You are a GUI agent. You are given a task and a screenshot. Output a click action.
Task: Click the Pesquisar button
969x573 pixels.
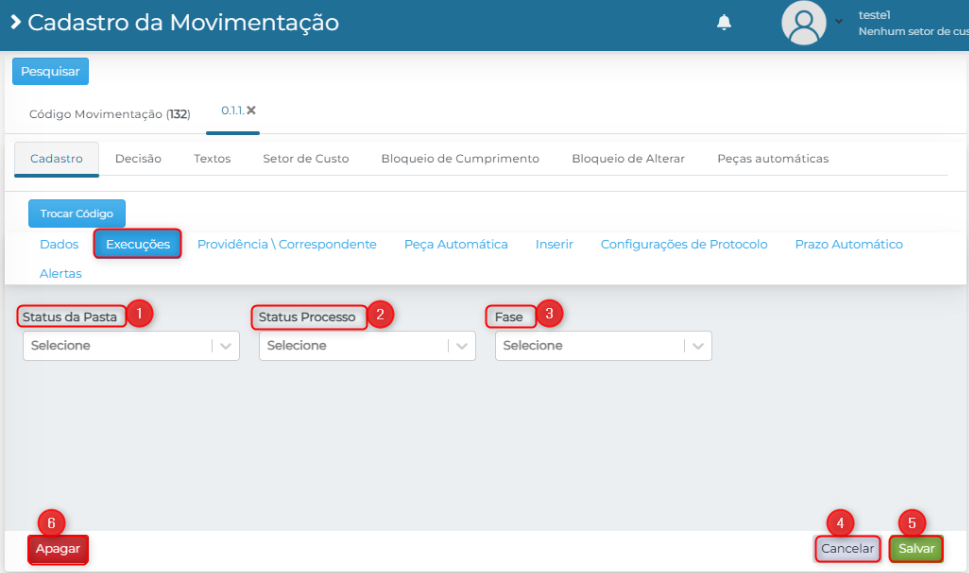[50, 71]
